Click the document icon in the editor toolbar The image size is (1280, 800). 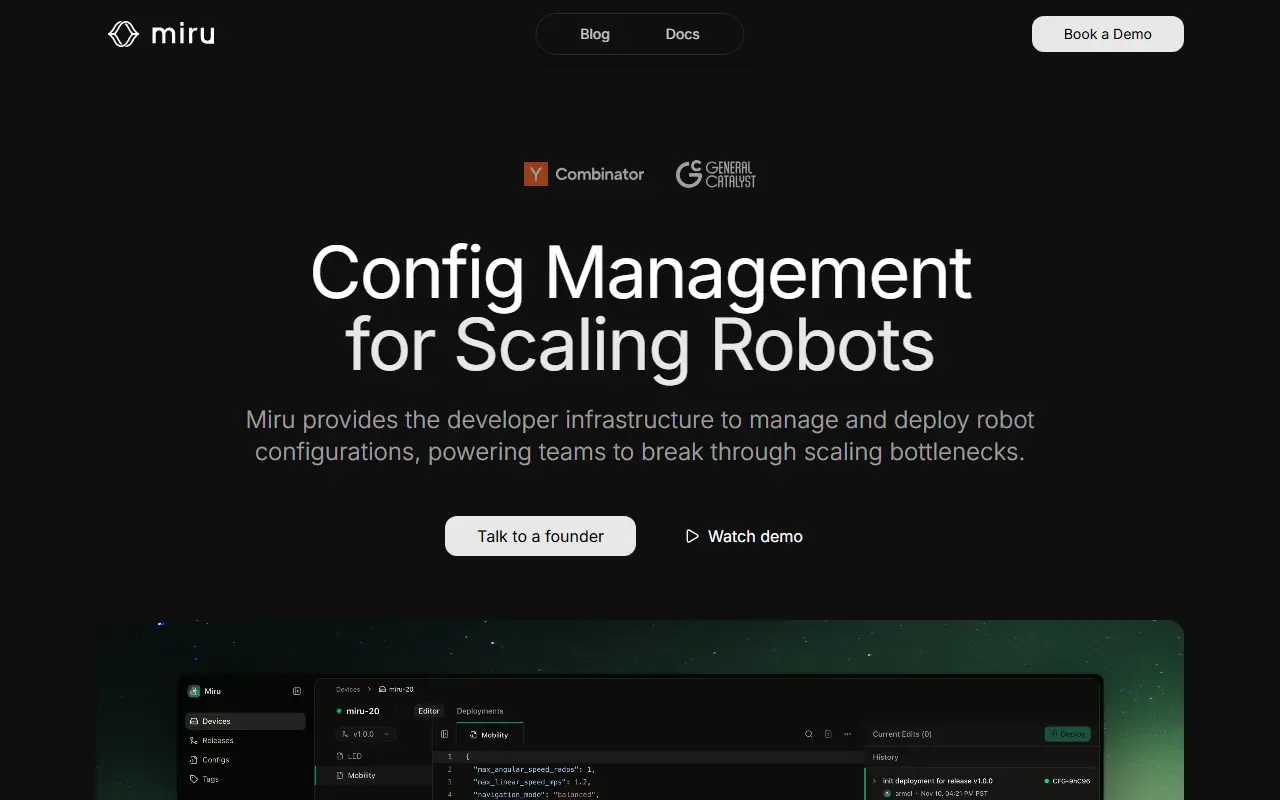pyautogui.click(x=828, y=734)
